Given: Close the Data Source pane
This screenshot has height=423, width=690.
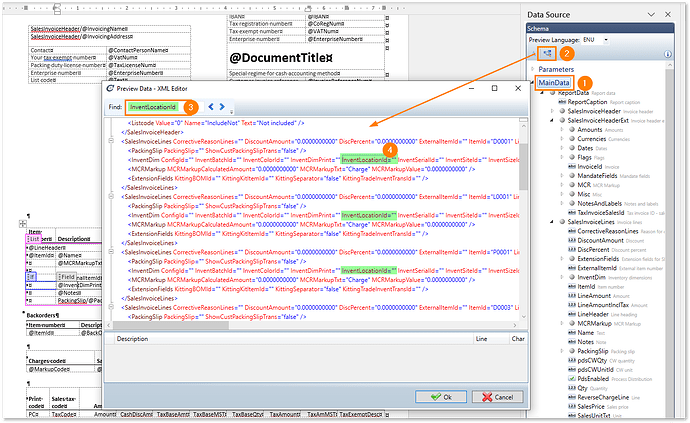Looking at the screenshot, I should pyautogui.click(x=668, y=15).
